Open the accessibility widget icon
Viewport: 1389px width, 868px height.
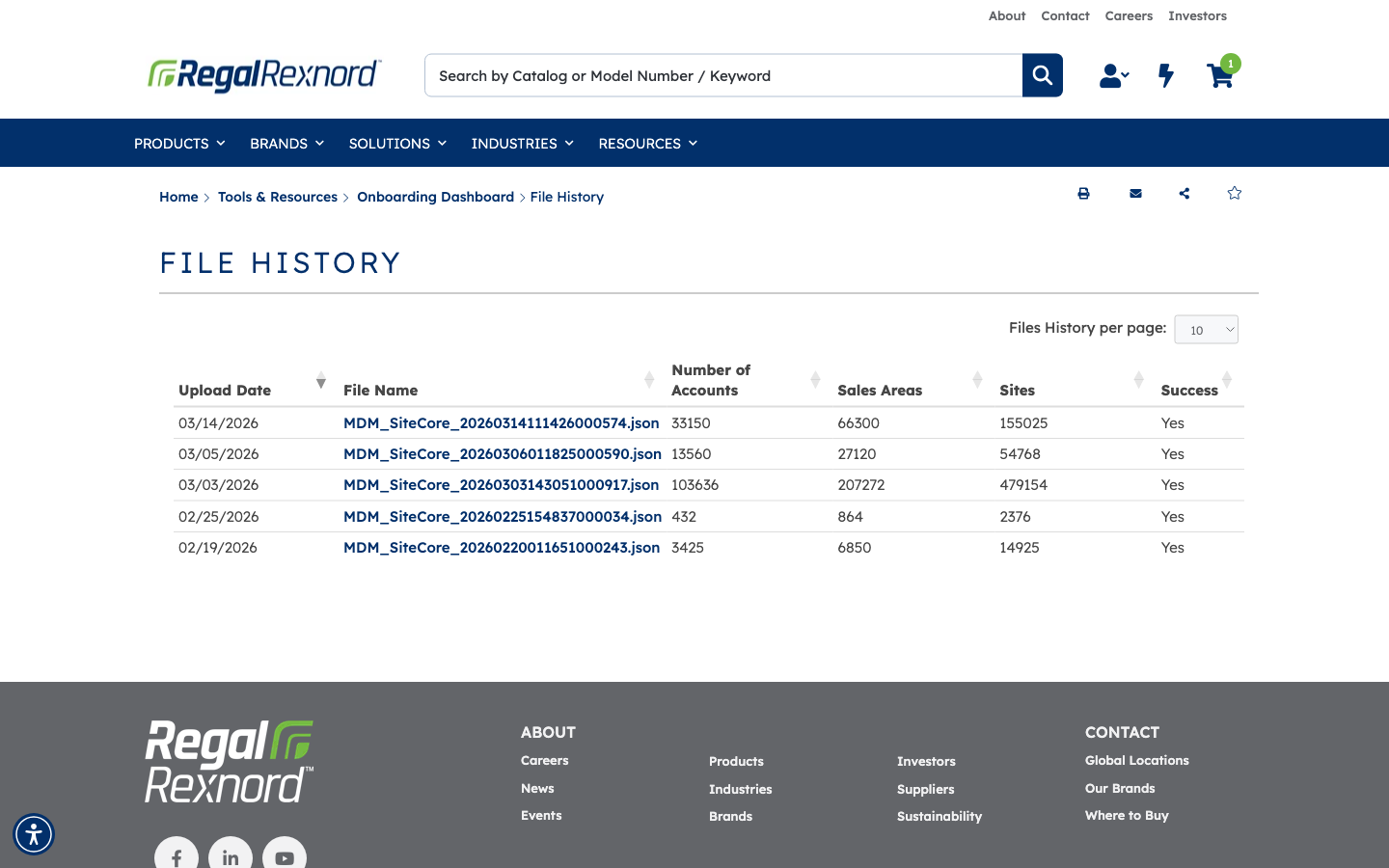(x=34, y=834)
